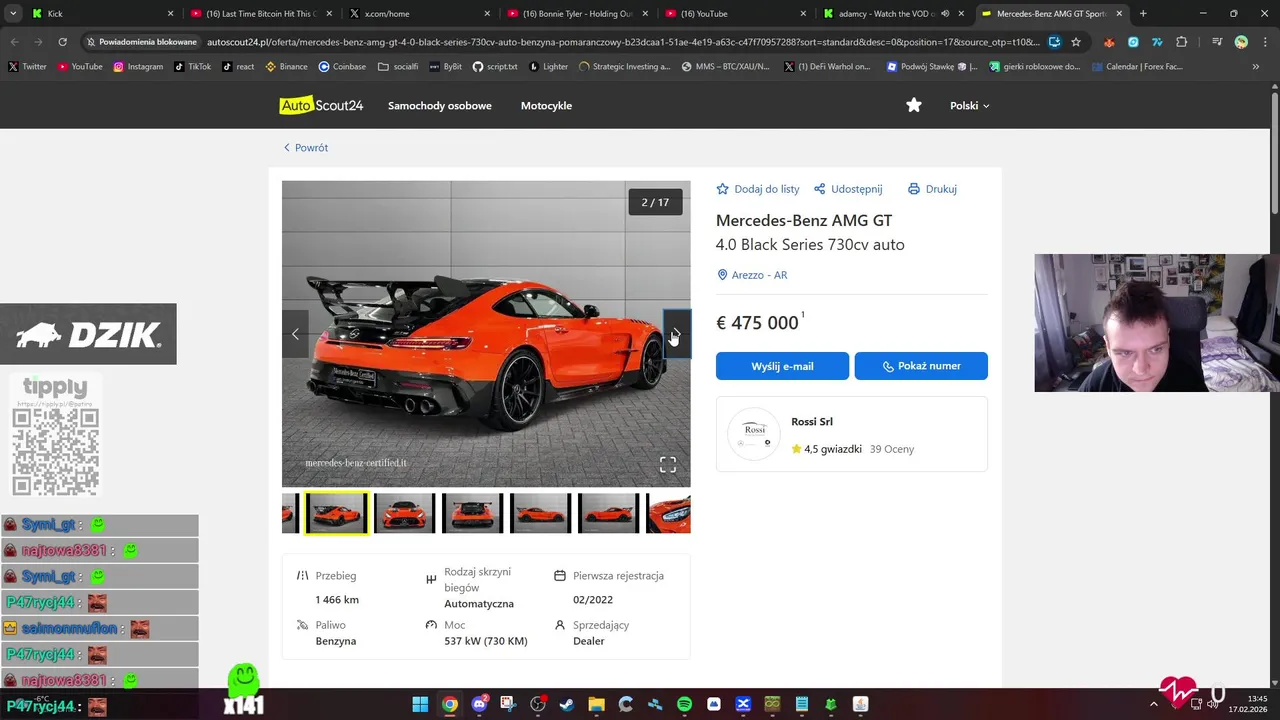Go to previous car photo arrow
1280x720 pixels.
coord(295,334)
